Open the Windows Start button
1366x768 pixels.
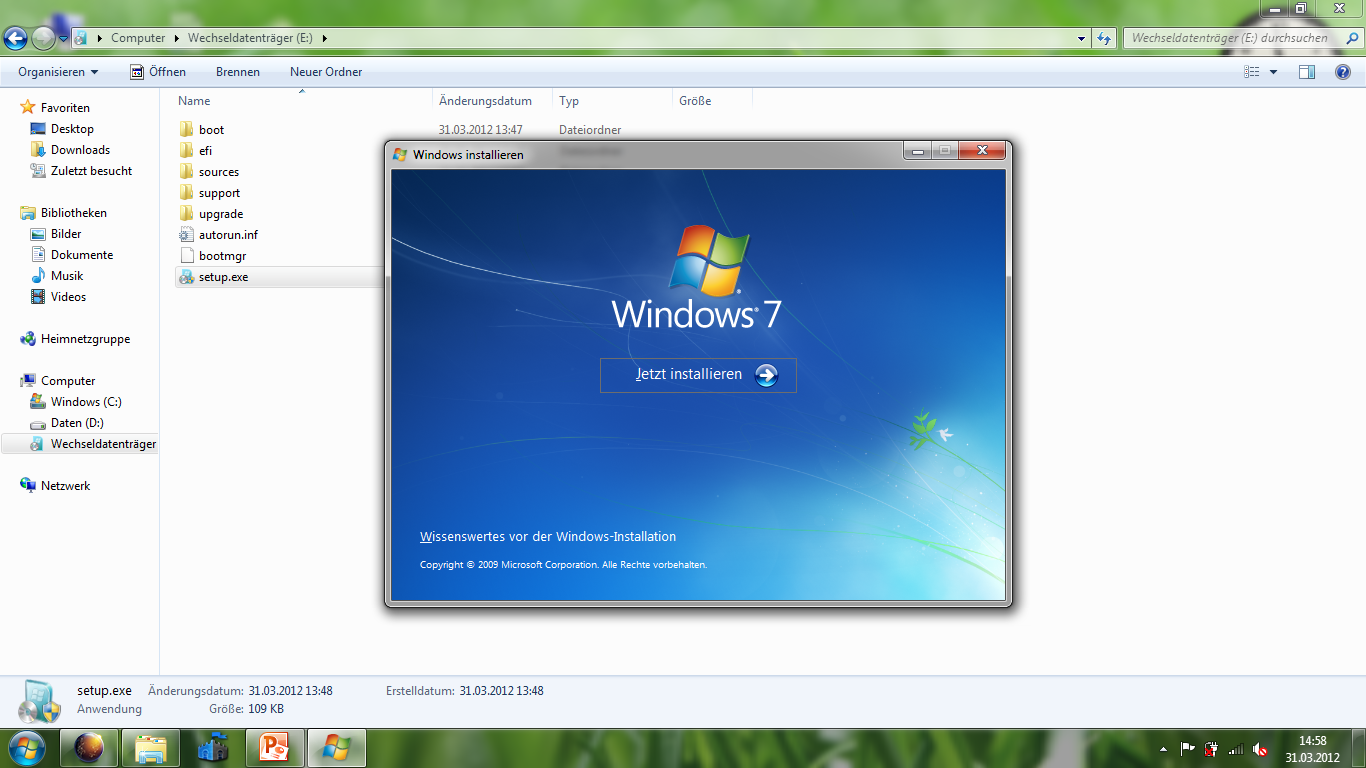click(26, 747)
